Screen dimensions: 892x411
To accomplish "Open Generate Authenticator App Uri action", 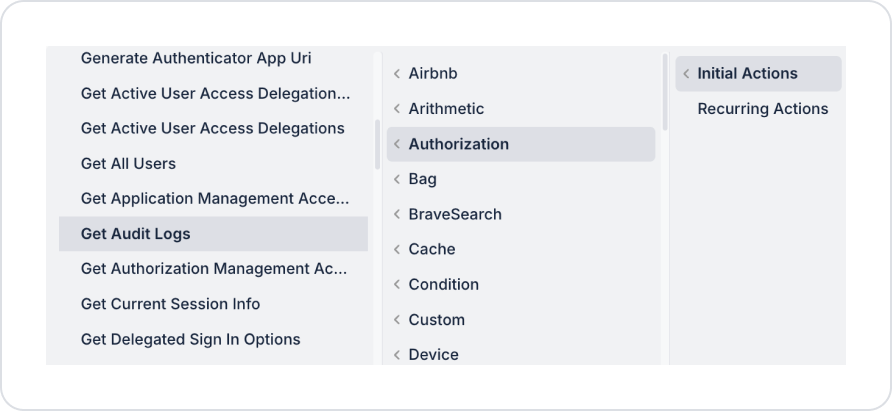I will pyautogui.click(x=213, y=58).
